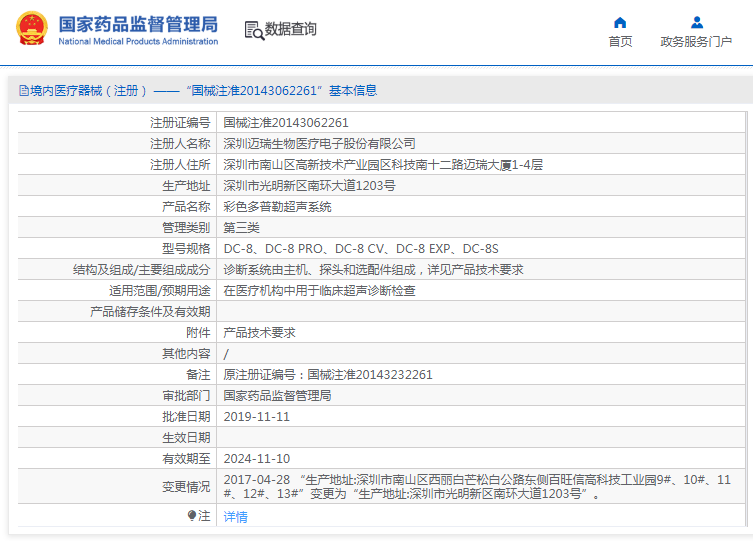The image size is (753, 541).
Task: Click the 首页 home icon
Action: (x=620, y=23)
